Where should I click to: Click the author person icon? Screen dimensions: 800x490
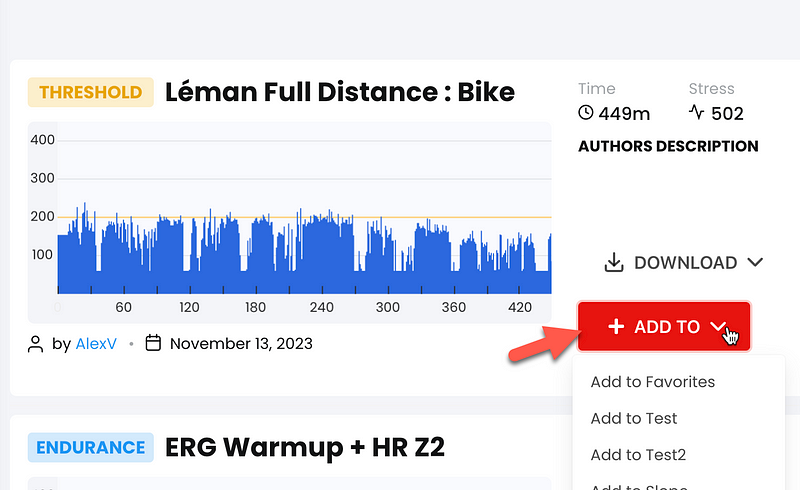[x=35, y=344]
